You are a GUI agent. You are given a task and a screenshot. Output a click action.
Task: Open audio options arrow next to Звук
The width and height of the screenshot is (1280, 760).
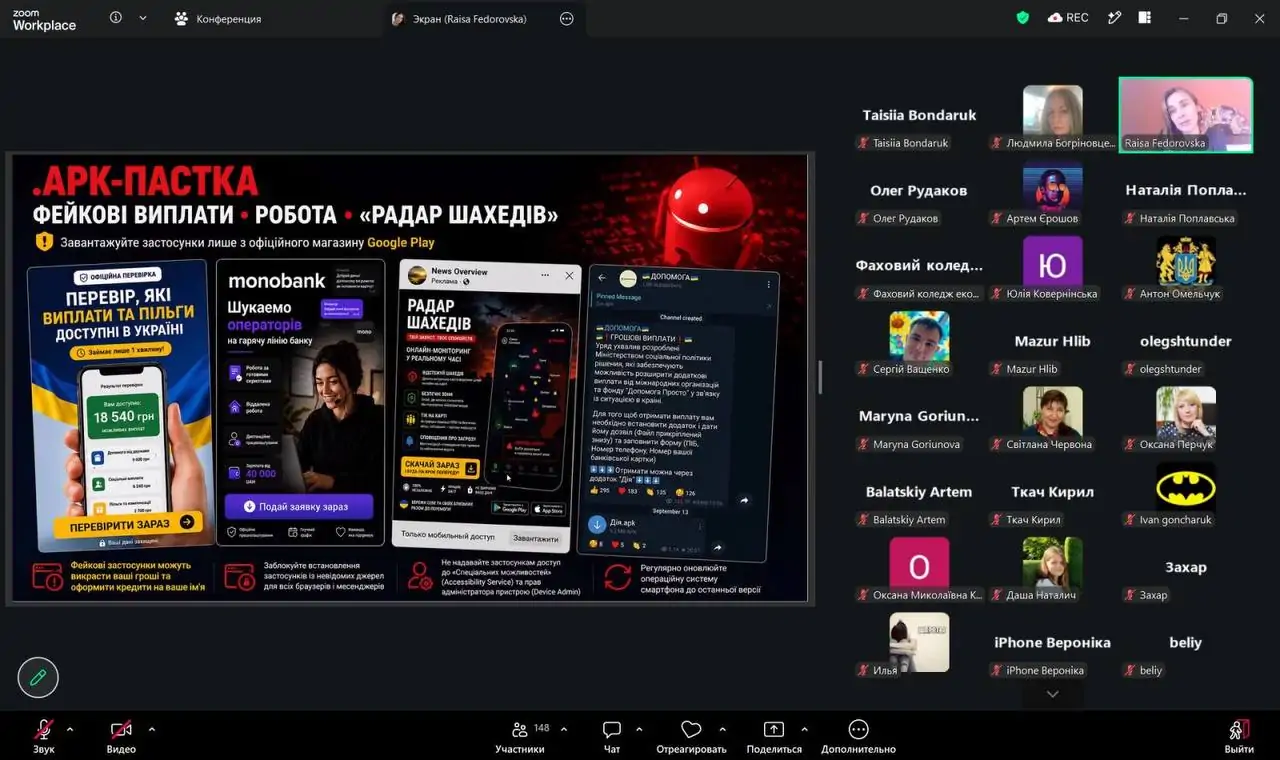pos(70,729)
